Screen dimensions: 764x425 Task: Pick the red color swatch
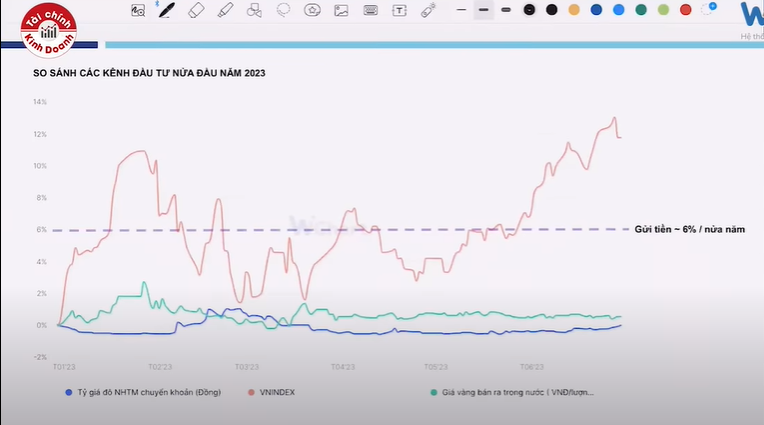[686, 10]
